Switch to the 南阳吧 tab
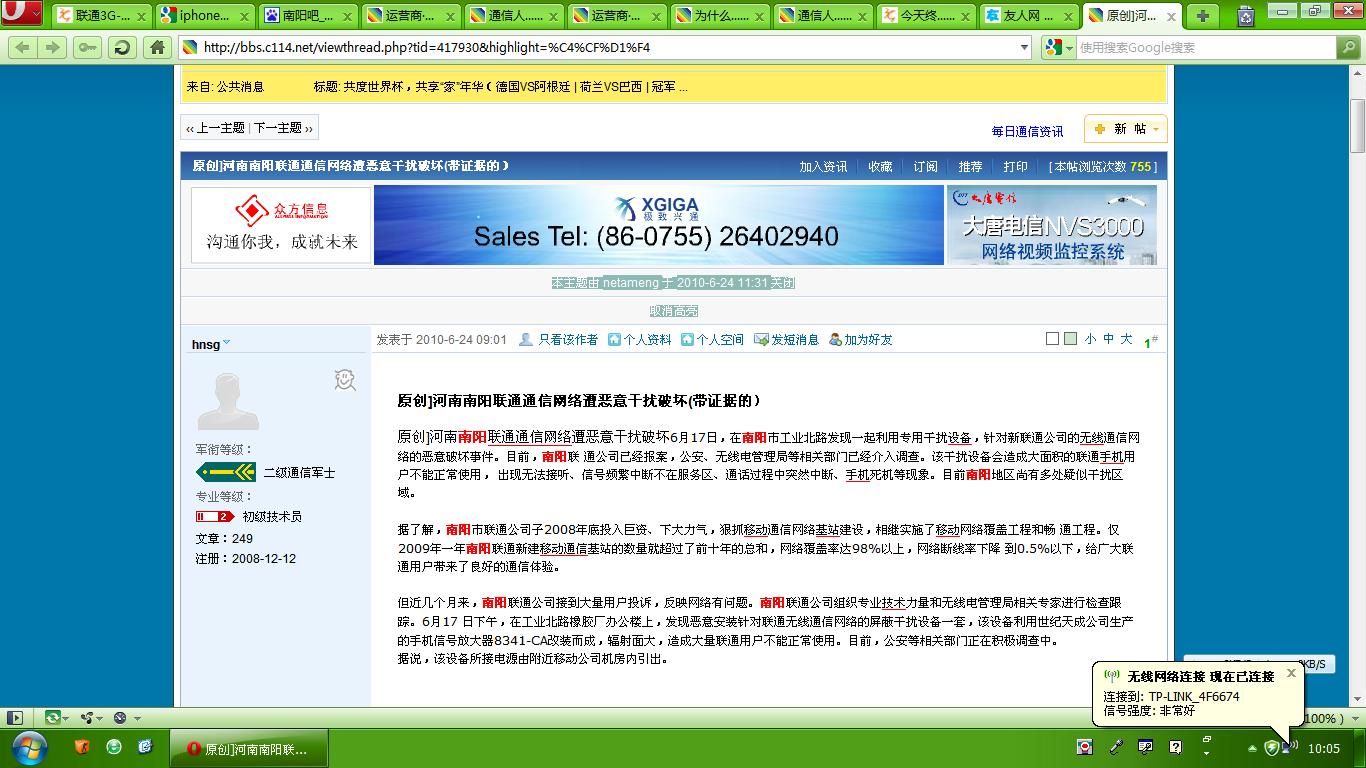 308,16
